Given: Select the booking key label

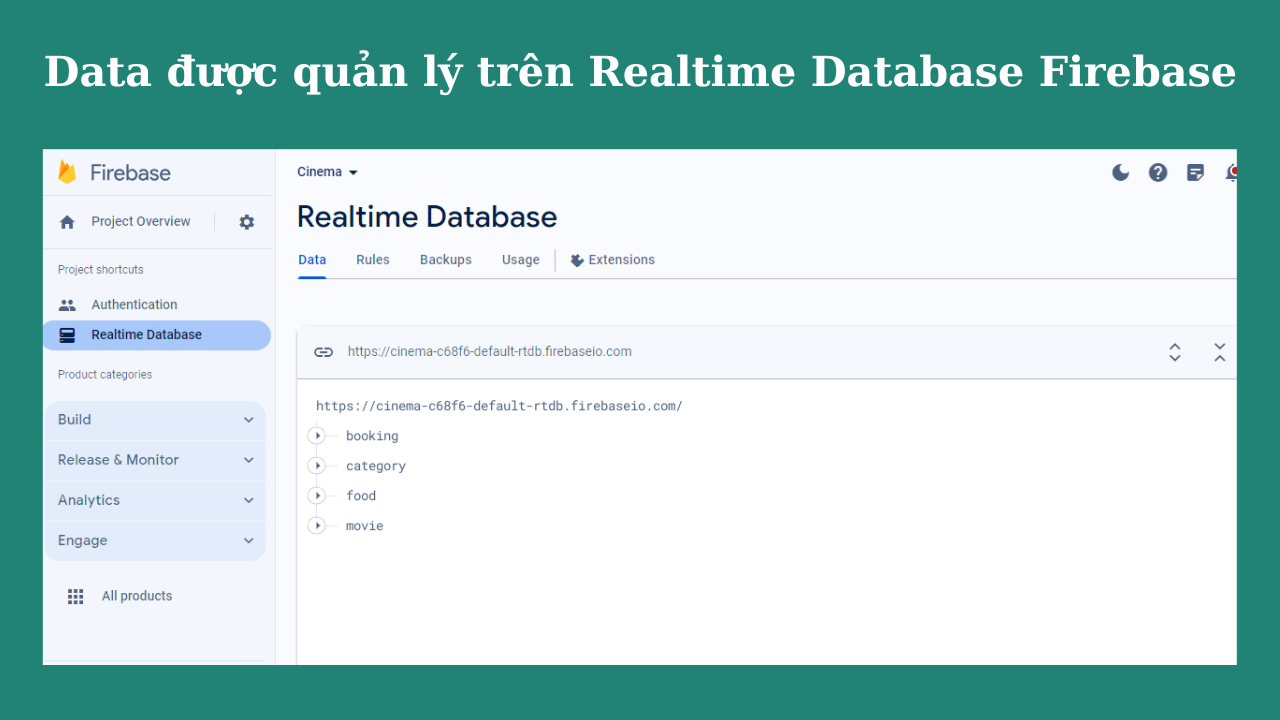Looking at the screenshot, I should click(x=372, y=436).
